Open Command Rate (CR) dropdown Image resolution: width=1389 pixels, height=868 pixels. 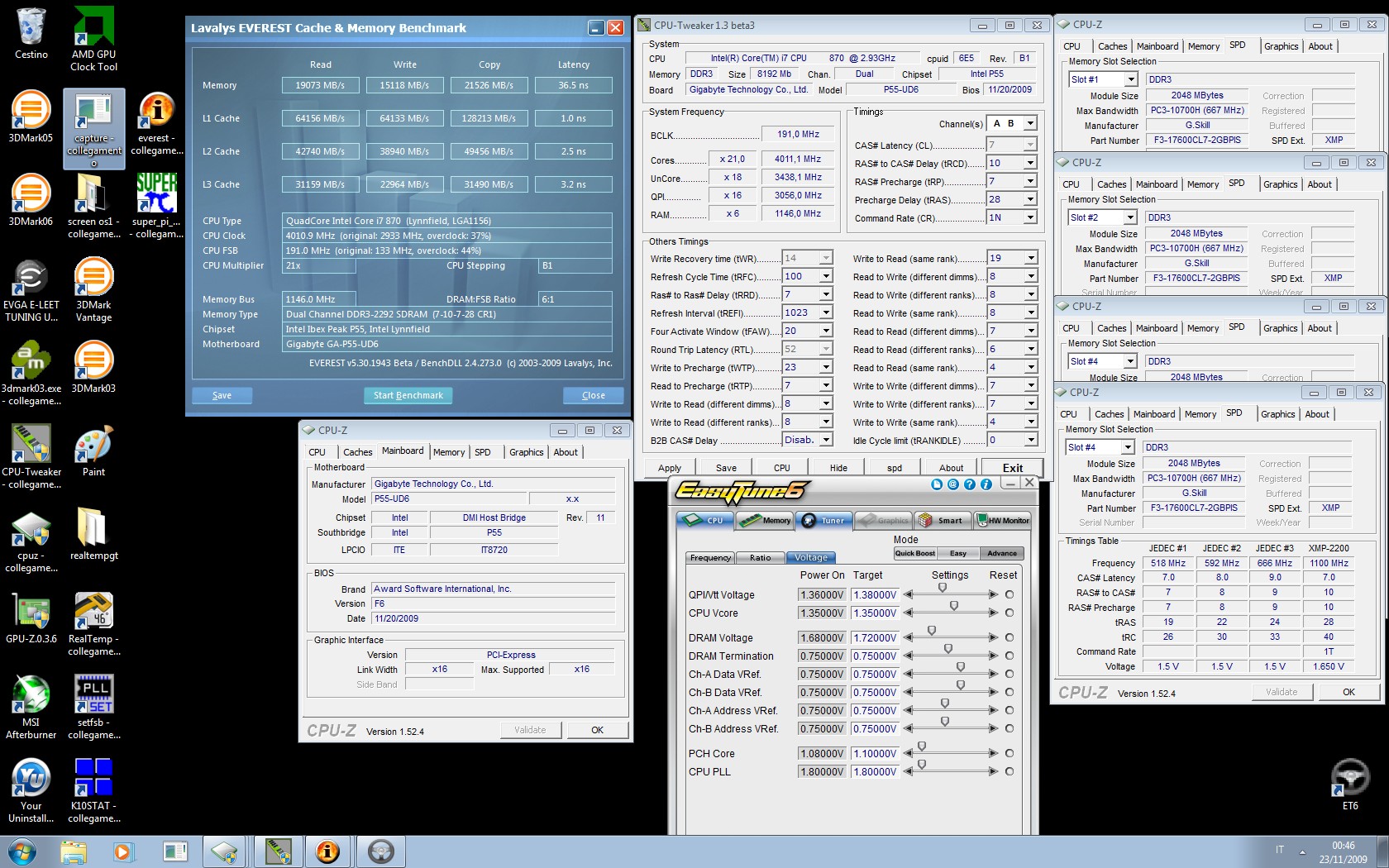point(1030,217)
